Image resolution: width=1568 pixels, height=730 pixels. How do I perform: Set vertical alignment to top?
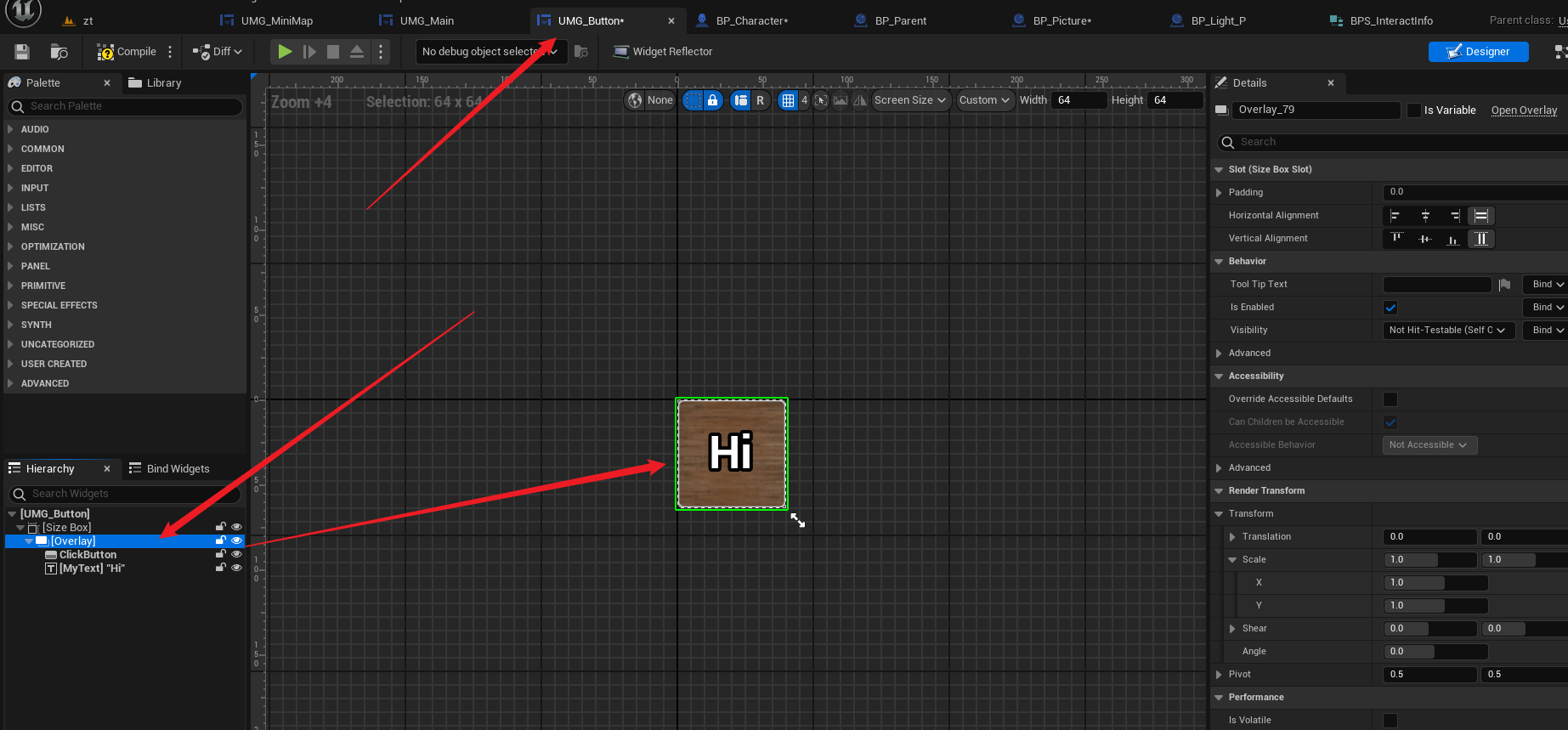pos(1395,239)
